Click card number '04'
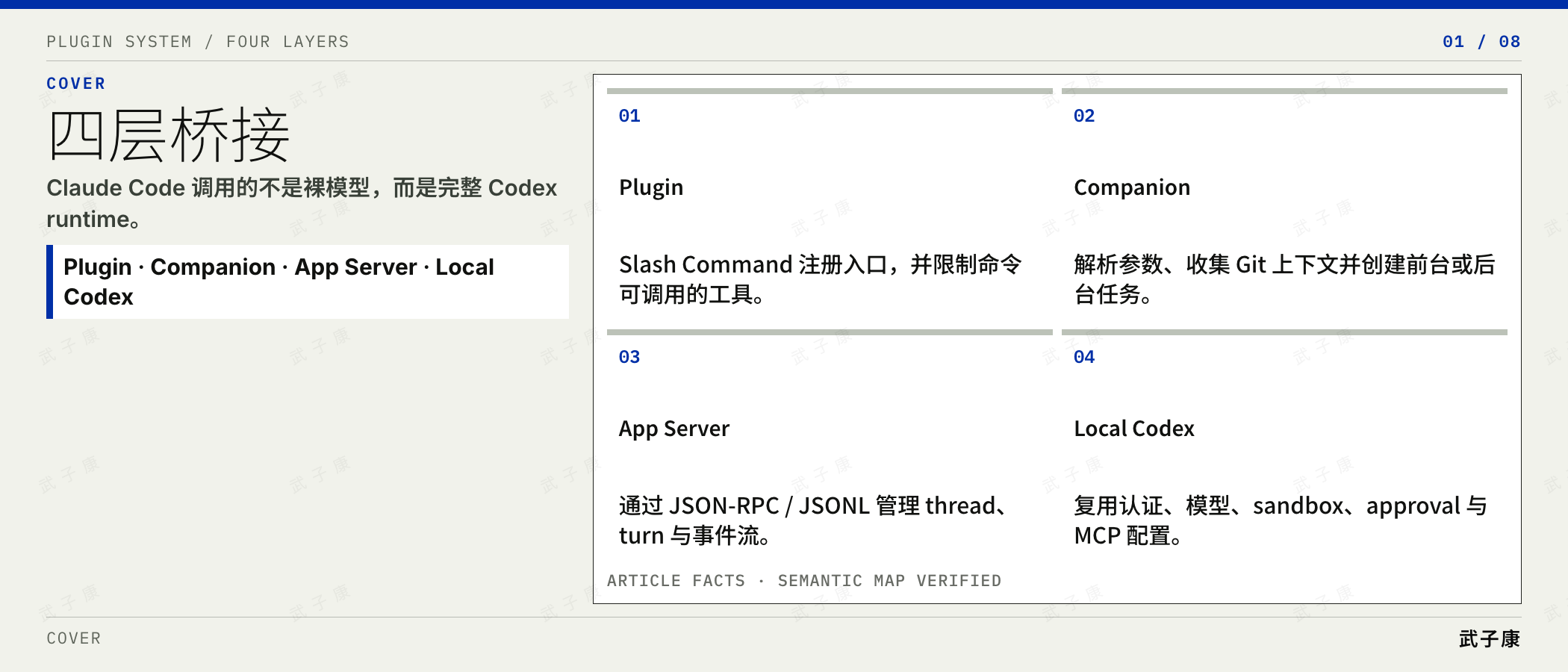The height and width of the screenshot is (672, 1568). 1084,357
